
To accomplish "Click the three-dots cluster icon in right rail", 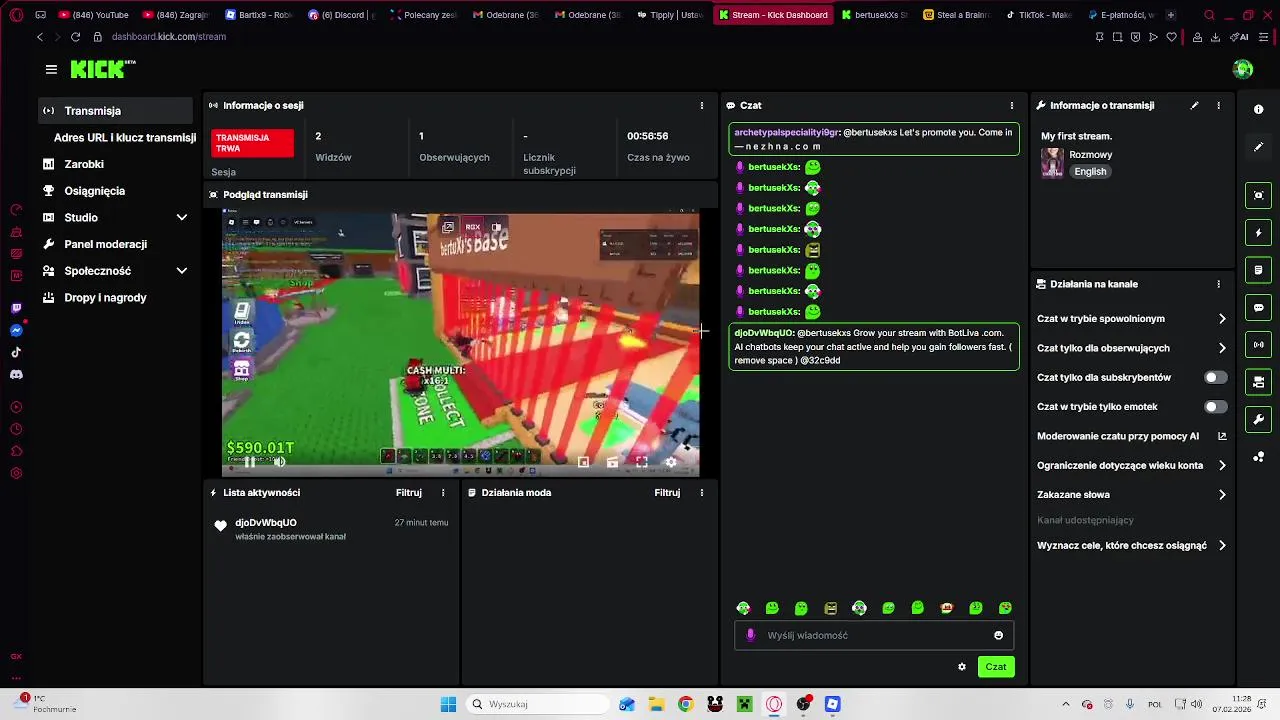I will tap(1259, 457).
